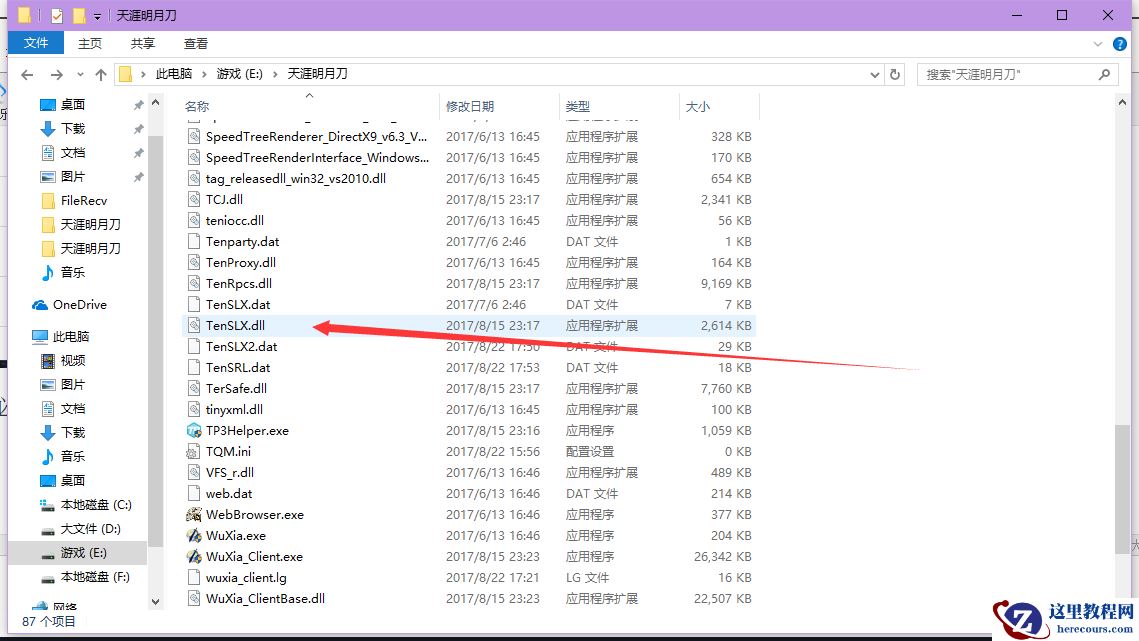1139x641 pixels.
Task: Open the address bar history dropdown
Action: [x=875, y=73]
